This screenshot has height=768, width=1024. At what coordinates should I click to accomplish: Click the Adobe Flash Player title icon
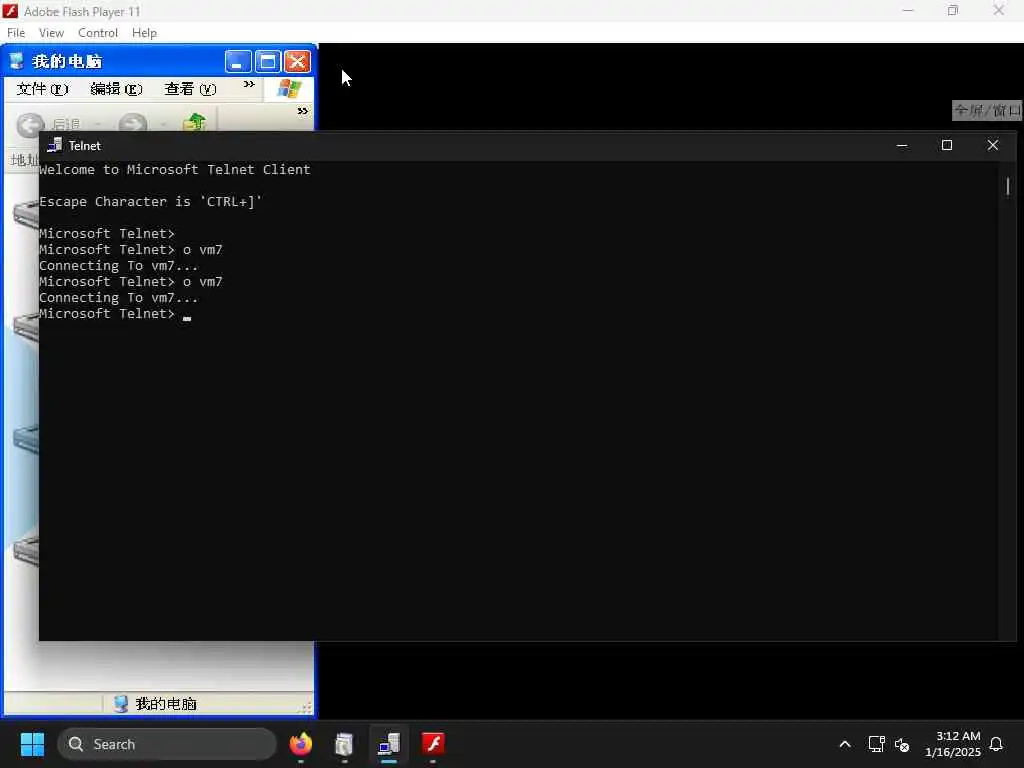pos(10,11)
